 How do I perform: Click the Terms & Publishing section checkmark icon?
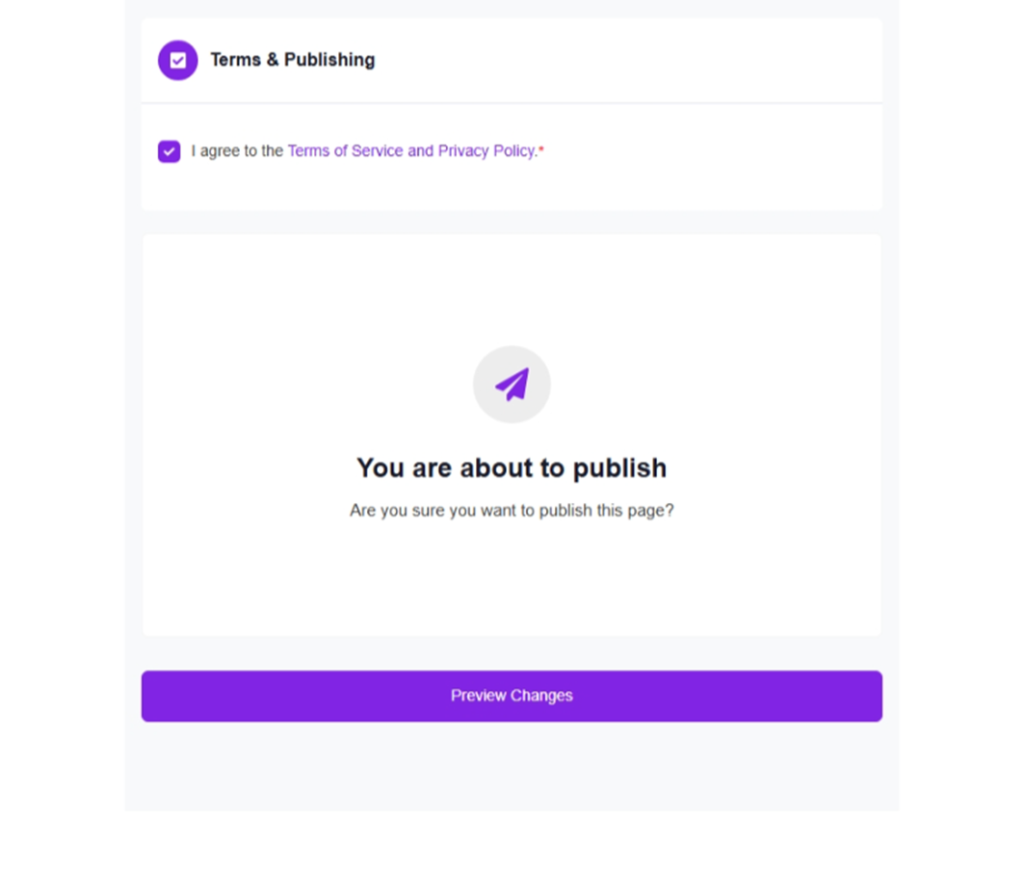178,60
